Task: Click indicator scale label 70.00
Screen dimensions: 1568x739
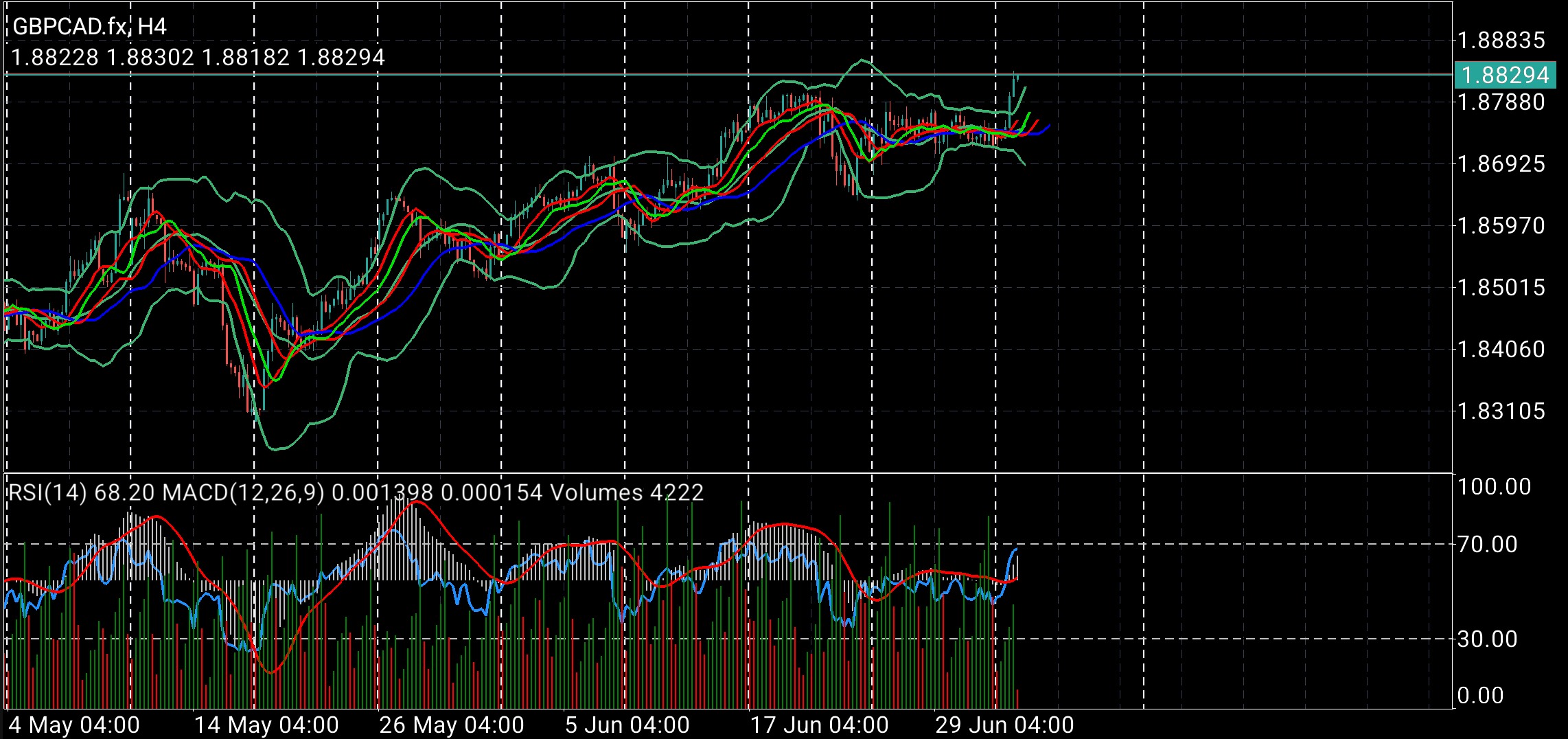Action: (x=1488, y=545)
